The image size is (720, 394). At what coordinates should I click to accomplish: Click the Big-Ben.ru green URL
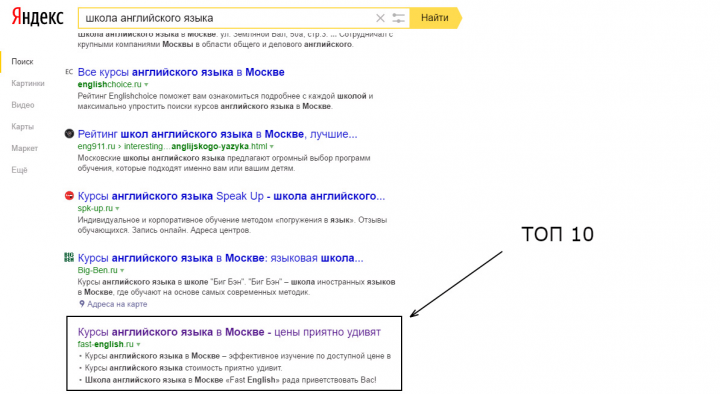click(97, 270)
